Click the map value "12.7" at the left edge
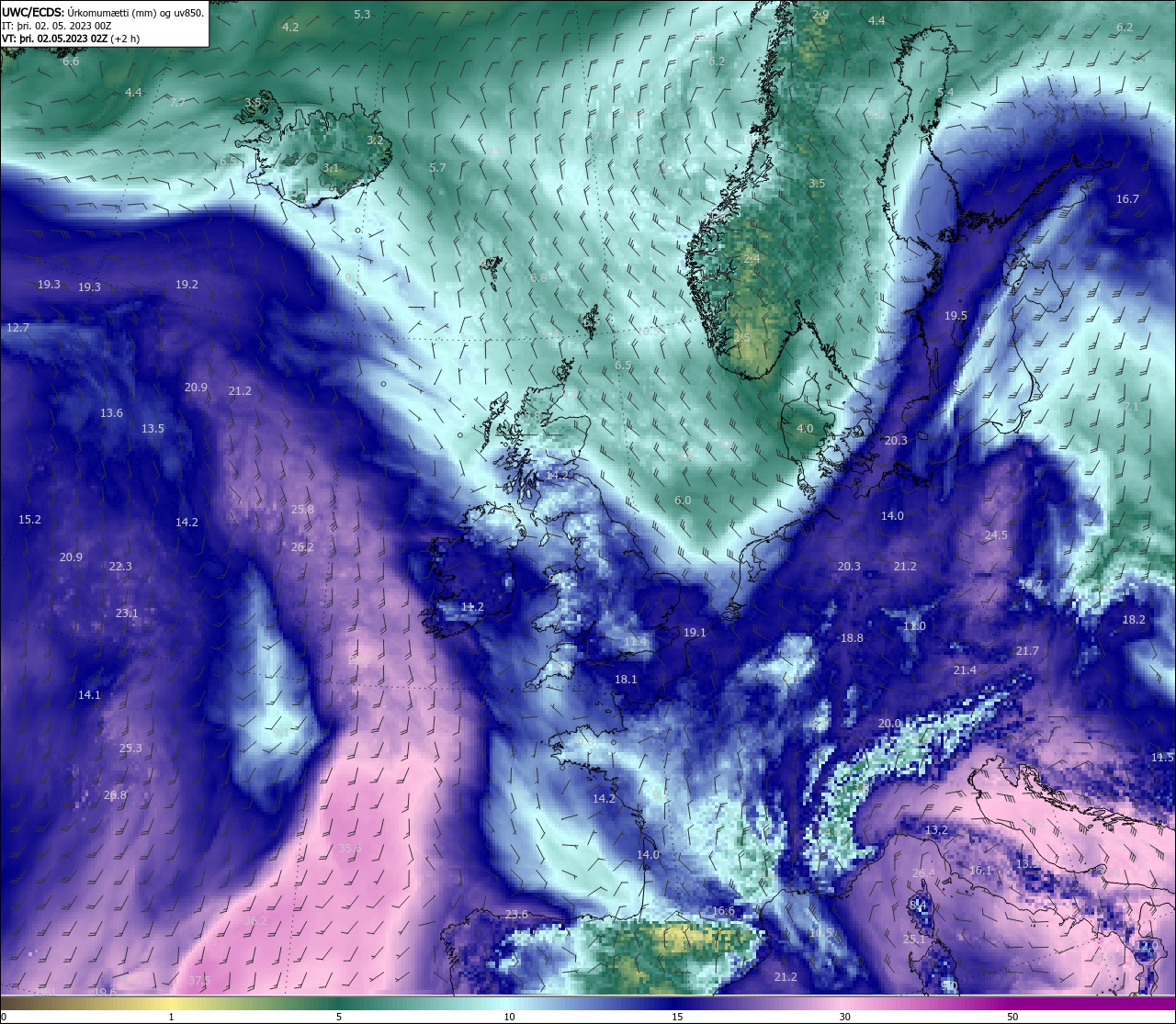 (x=17, y=328)
